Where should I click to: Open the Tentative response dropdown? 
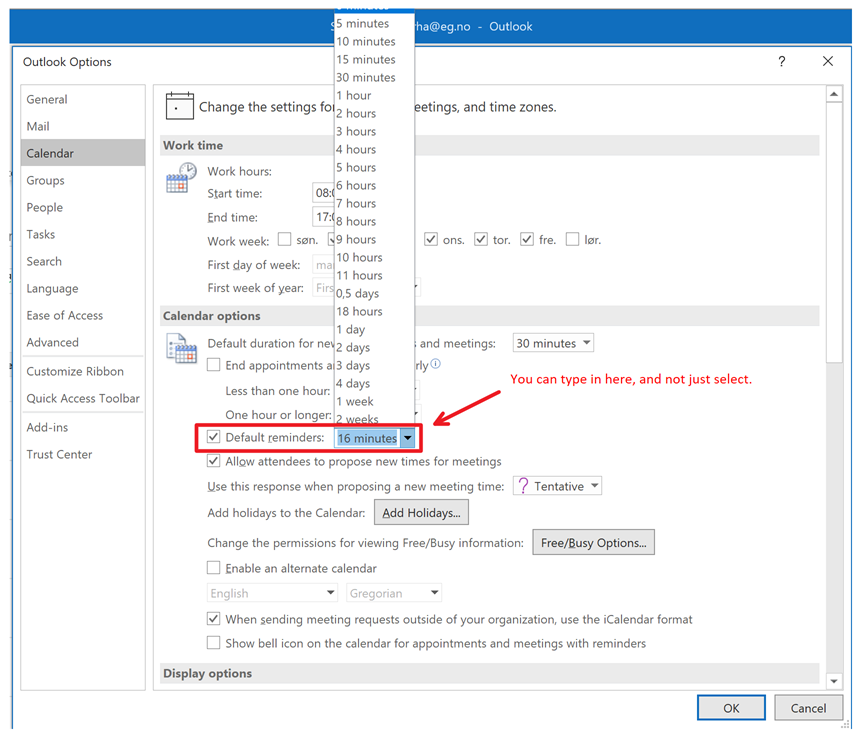click(557, 486)
